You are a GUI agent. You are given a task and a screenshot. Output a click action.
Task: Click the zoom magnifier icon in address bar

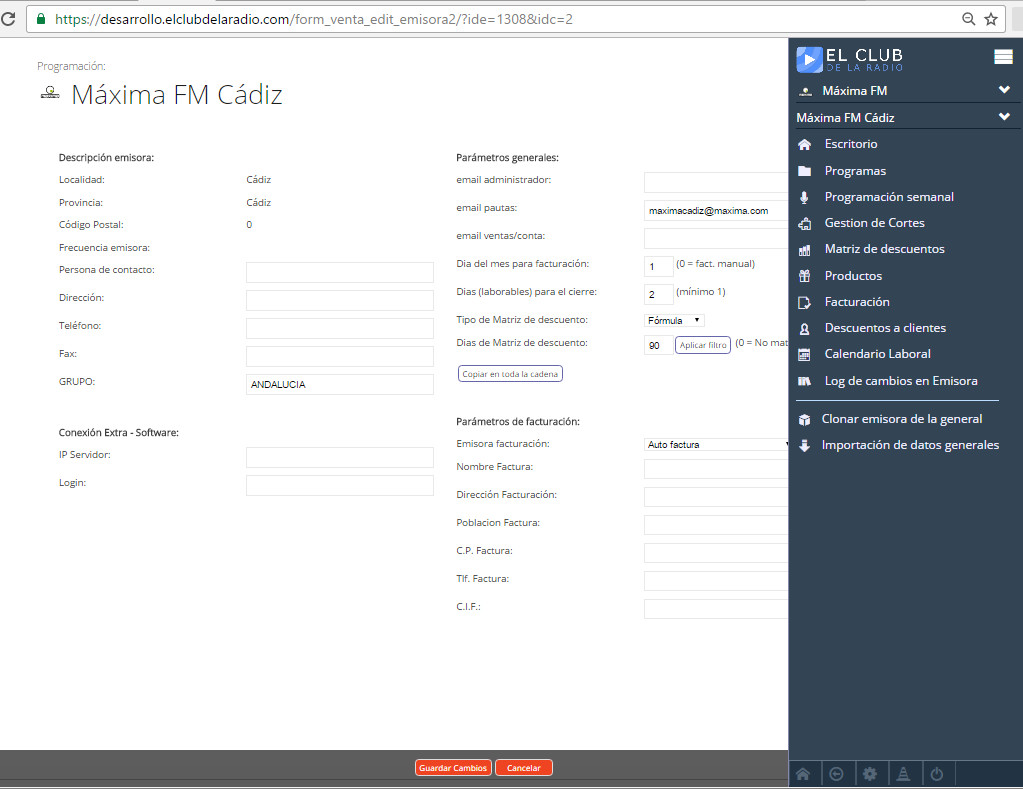coord(969,19)
